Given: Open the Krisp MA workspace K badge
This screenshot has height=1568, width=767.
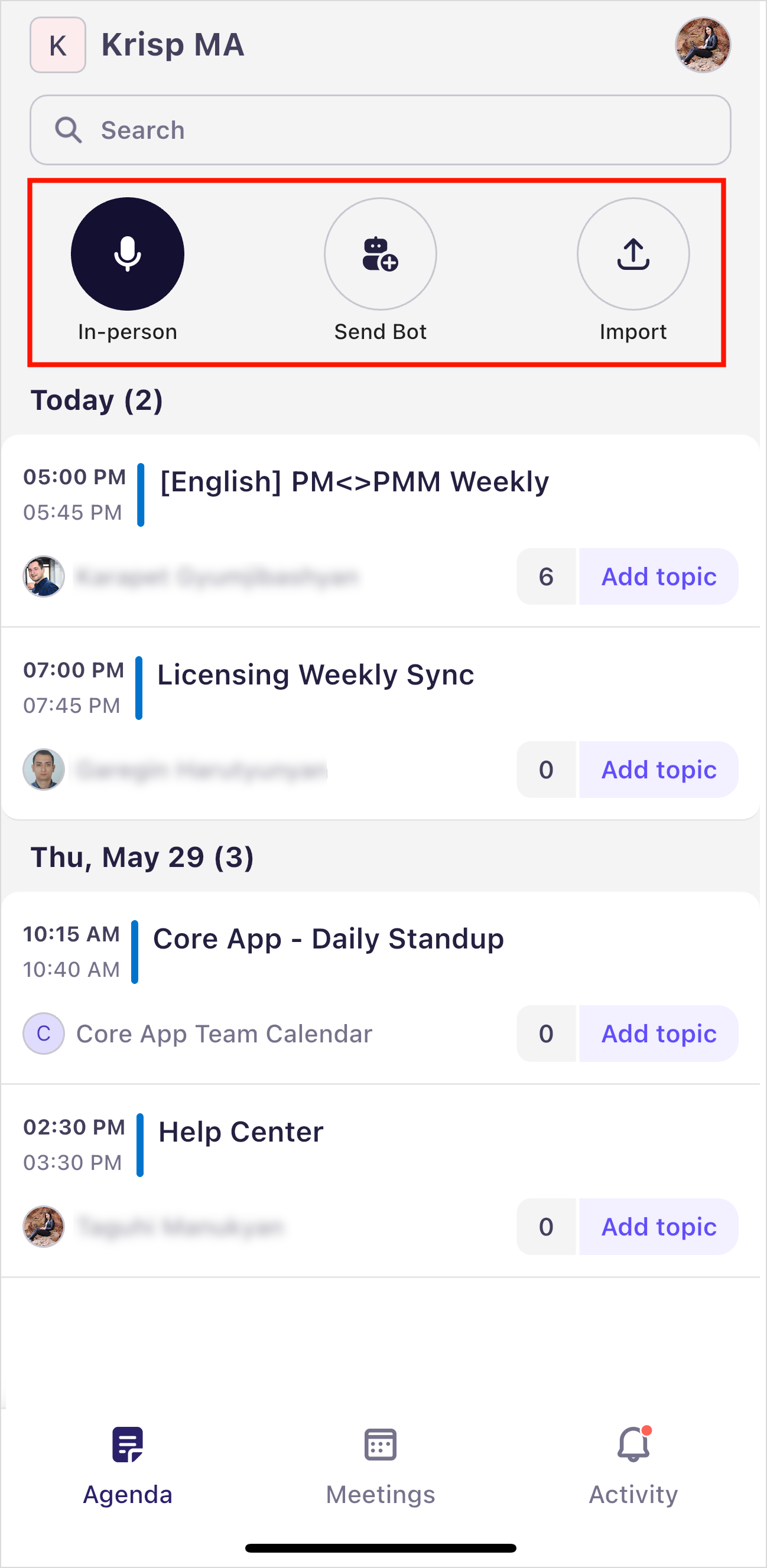Looking at the screenshot, I should (58, 45).
